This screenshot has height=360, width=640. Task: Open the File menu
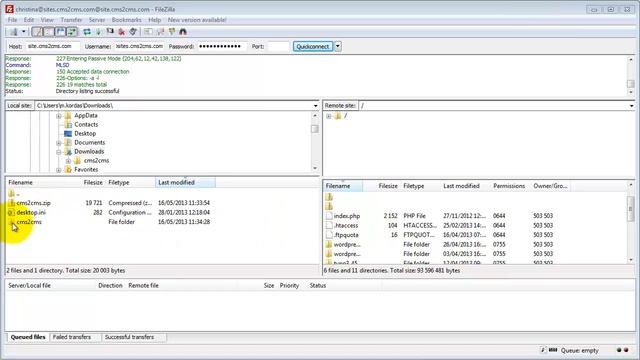[x=13, y=20]
